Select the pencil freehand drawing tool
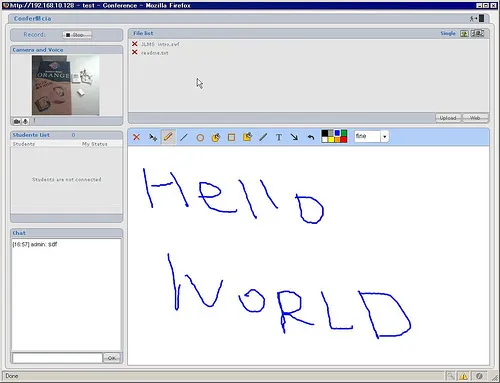The width and height of the screenshot is (500, 383). click(168, 137)
